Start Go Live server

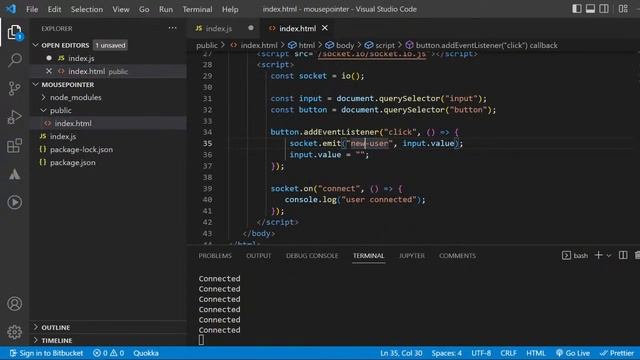[x=573, y=353]
